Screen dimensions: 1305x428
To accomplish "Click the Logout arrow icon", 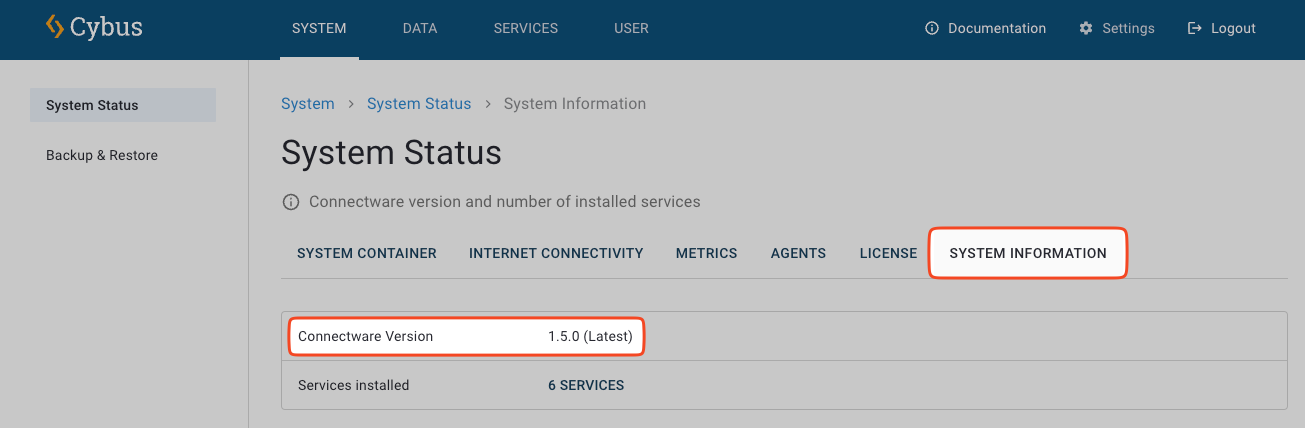I will tap(1194, 29).
